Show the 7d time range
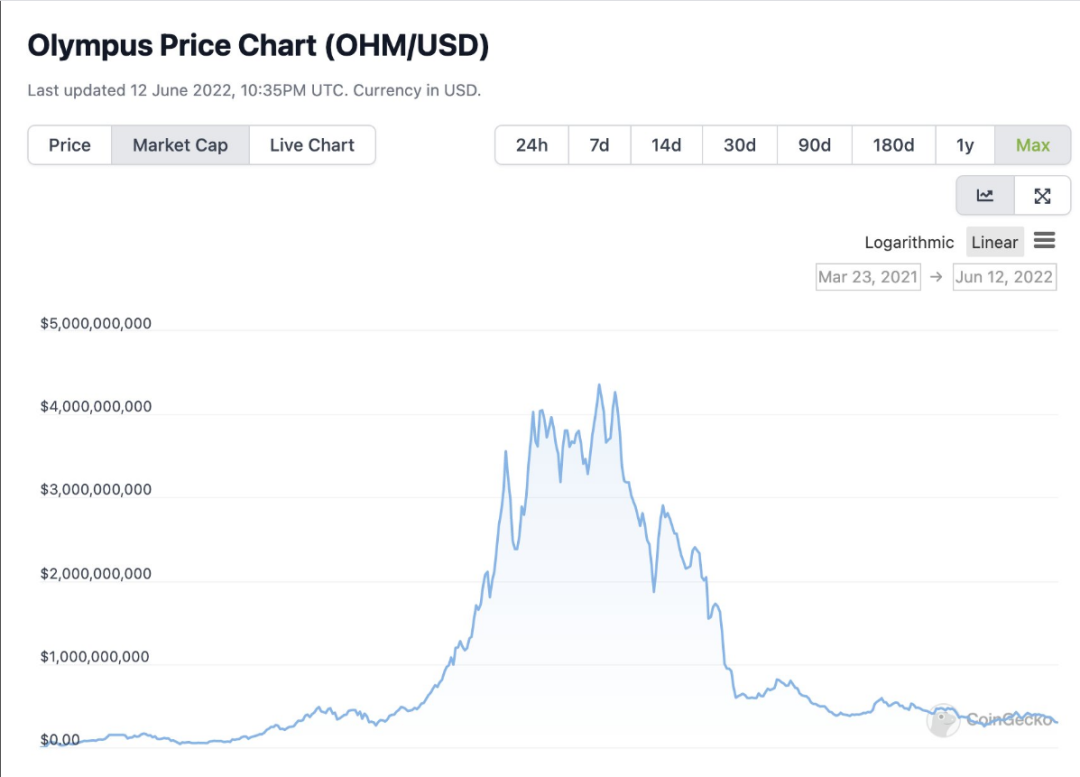This screenshot has height=777, width=1080. 599,145
